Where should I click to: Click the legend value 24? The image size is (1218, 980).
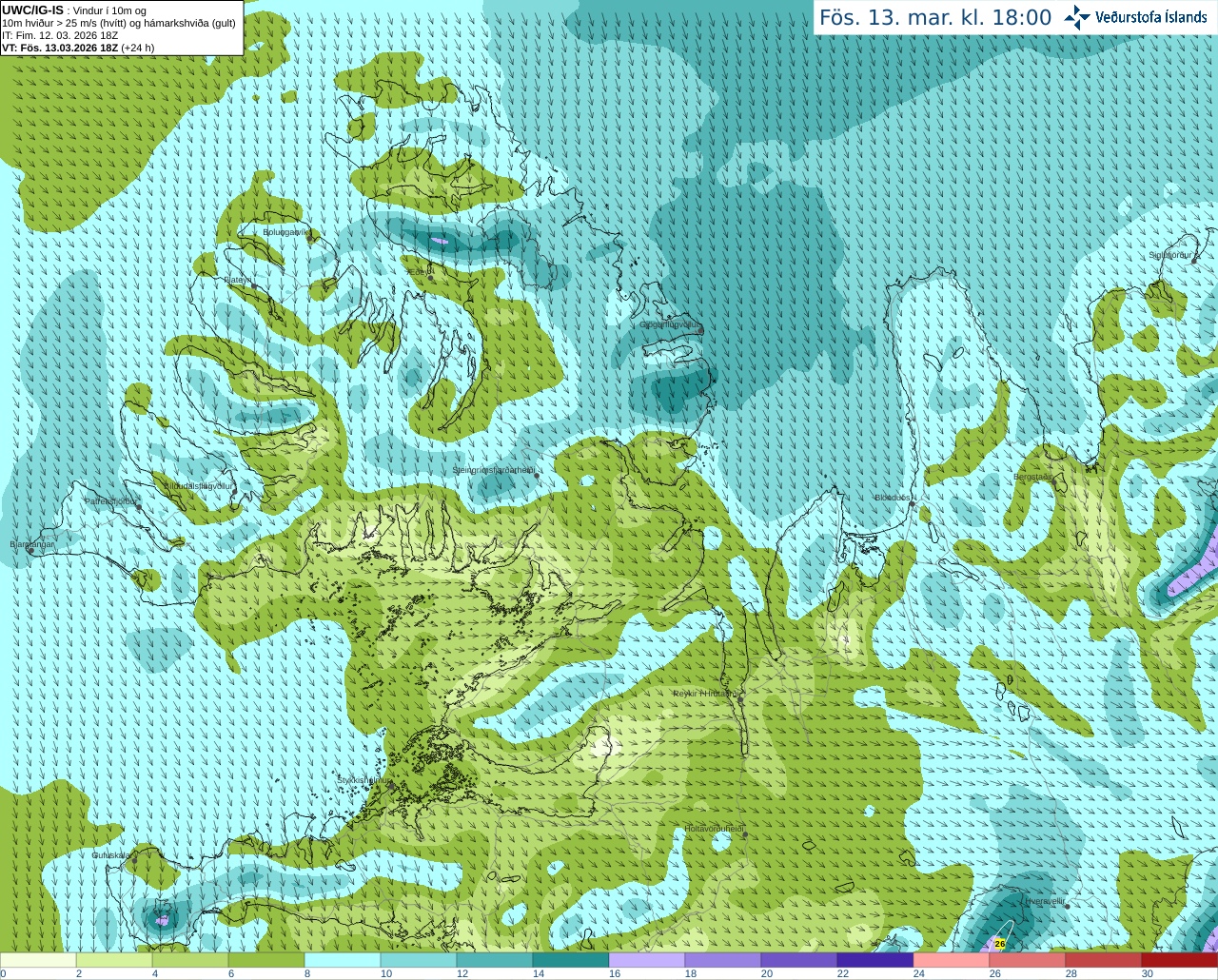click(x=918, y=973)
